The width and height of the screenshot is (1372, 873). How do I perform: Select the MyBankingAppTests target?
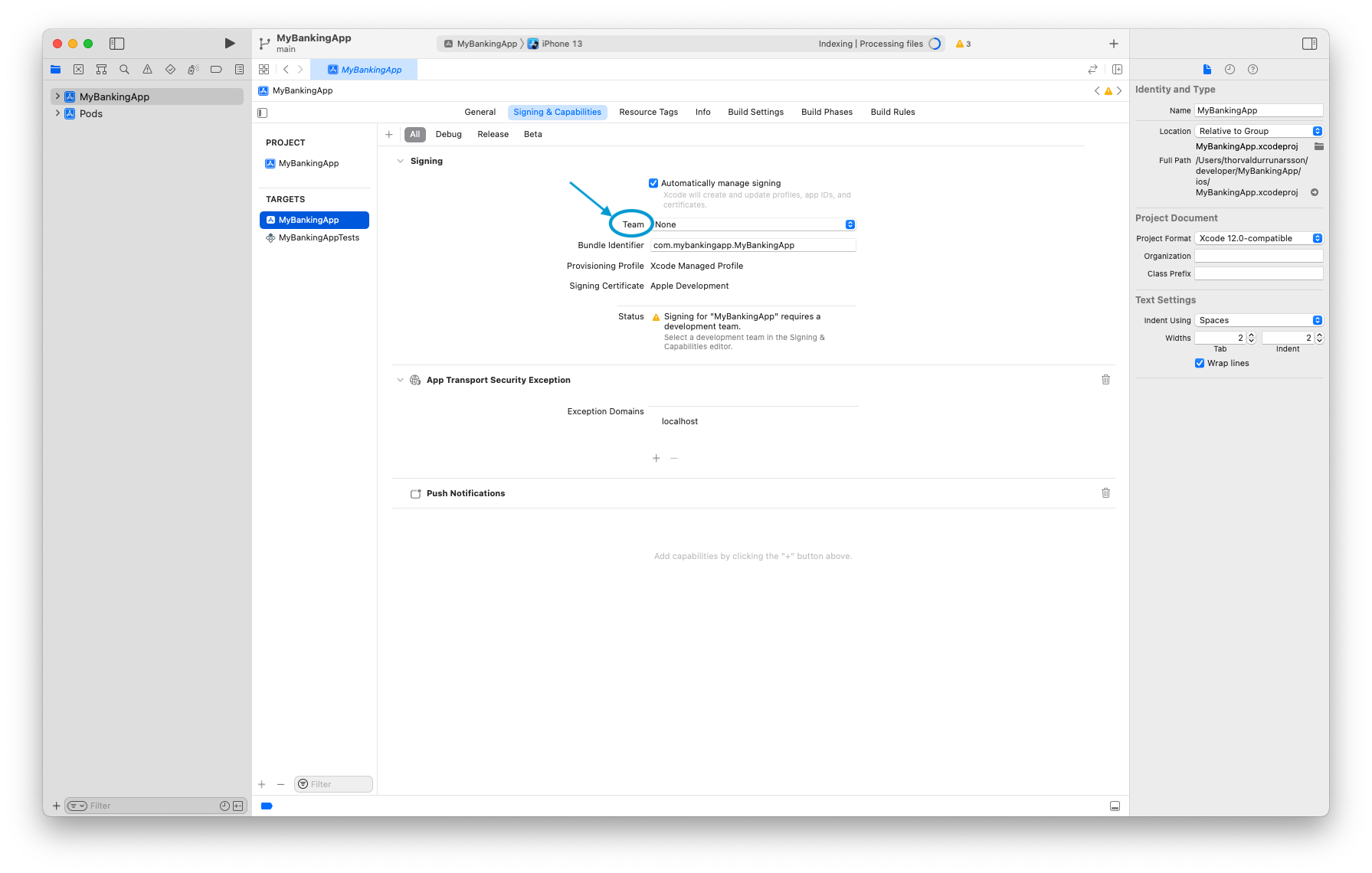point(314,237)
